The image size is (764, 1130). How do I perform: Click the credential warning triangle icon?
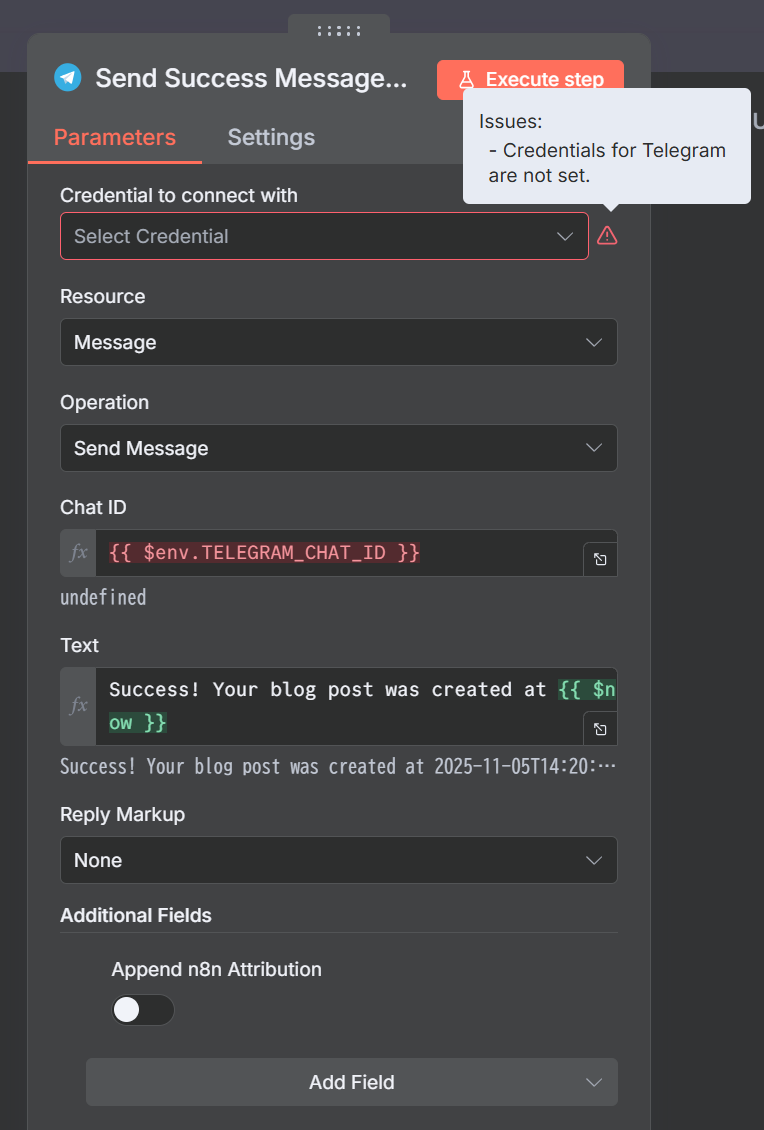point(607,236)
